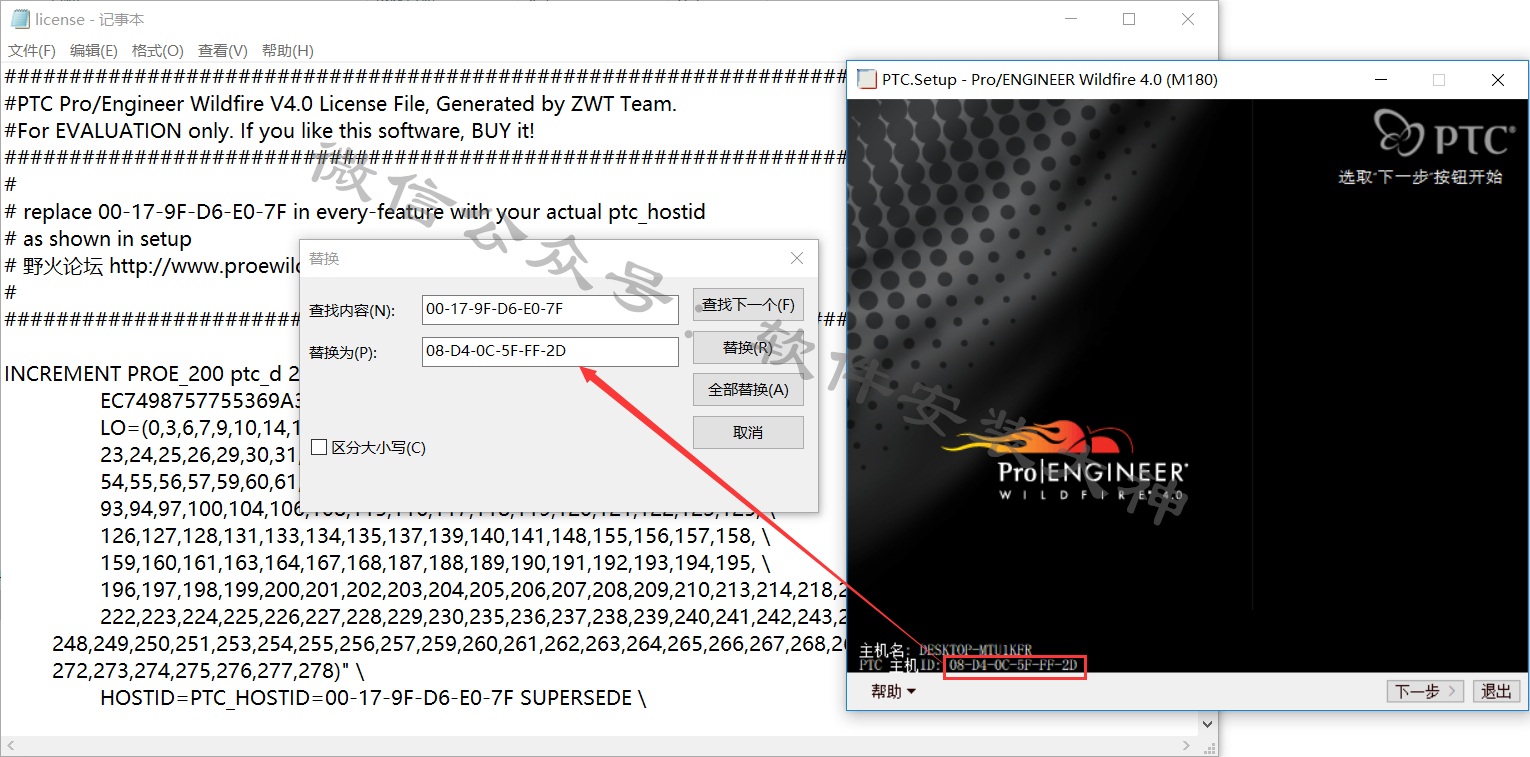1530x757 pixels.
Task: Click the '# as shown in setup' line
Action: point(98,239)
